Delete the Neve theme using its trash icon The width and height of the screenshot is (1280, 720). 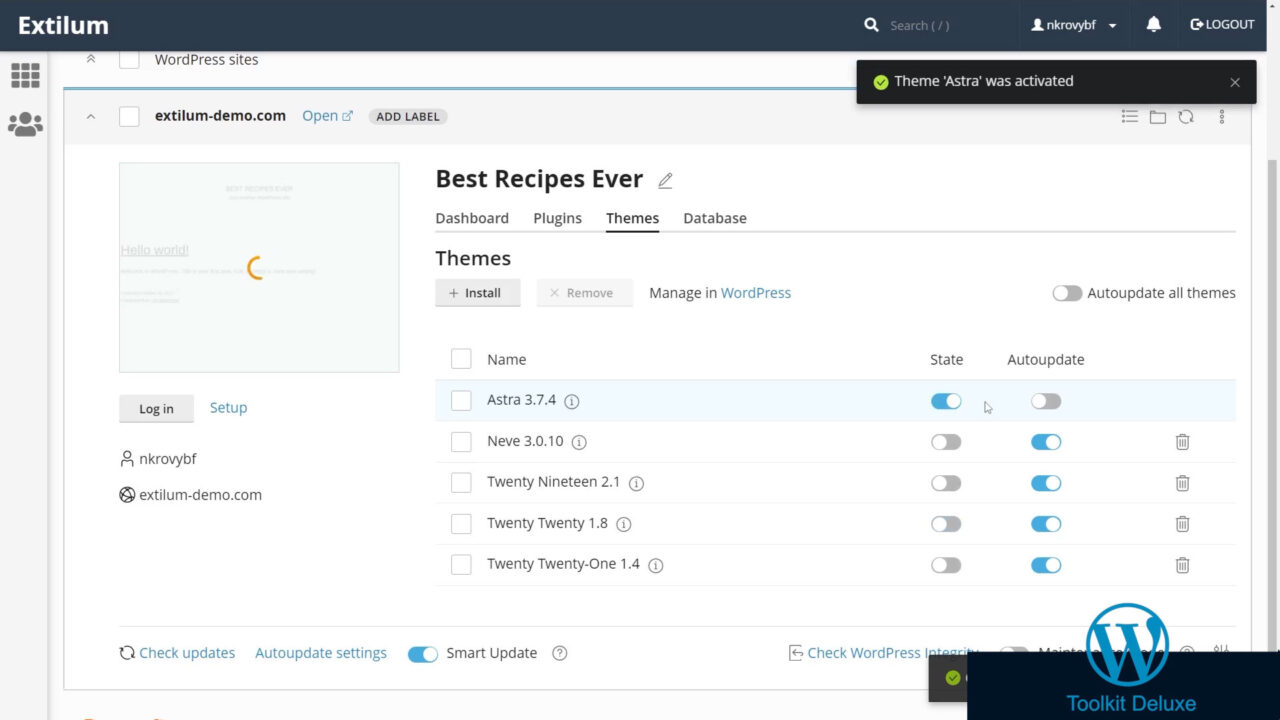(x=1182, y=441)
